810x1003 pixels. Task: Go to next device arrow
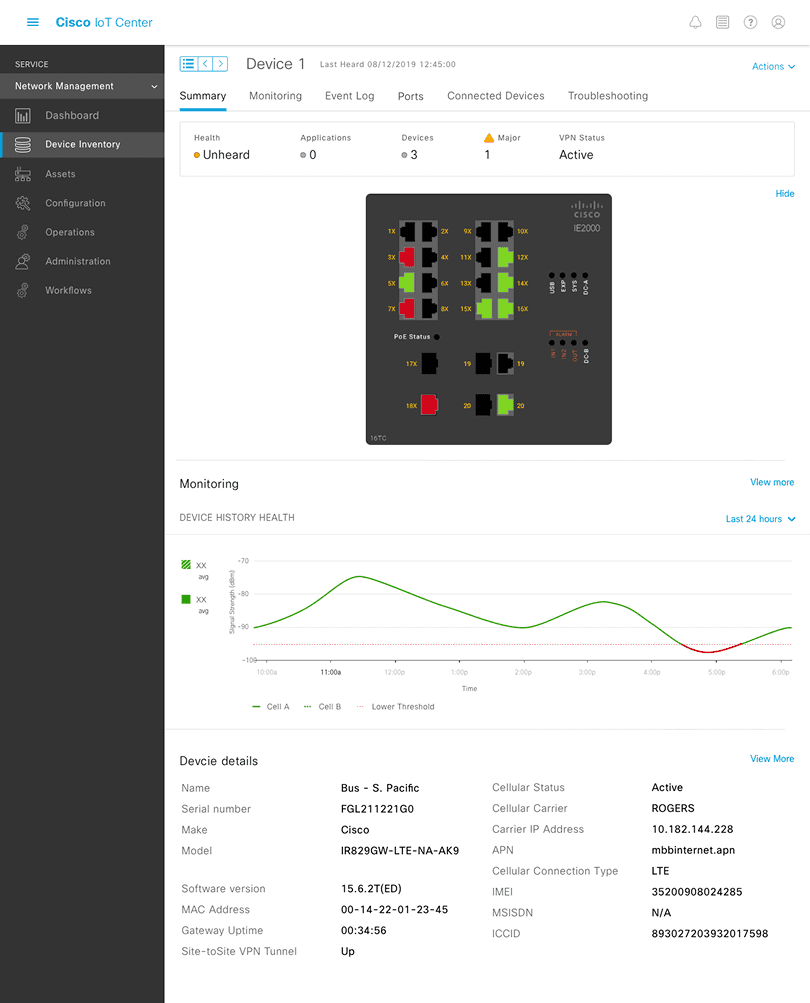tap(221, 63)
